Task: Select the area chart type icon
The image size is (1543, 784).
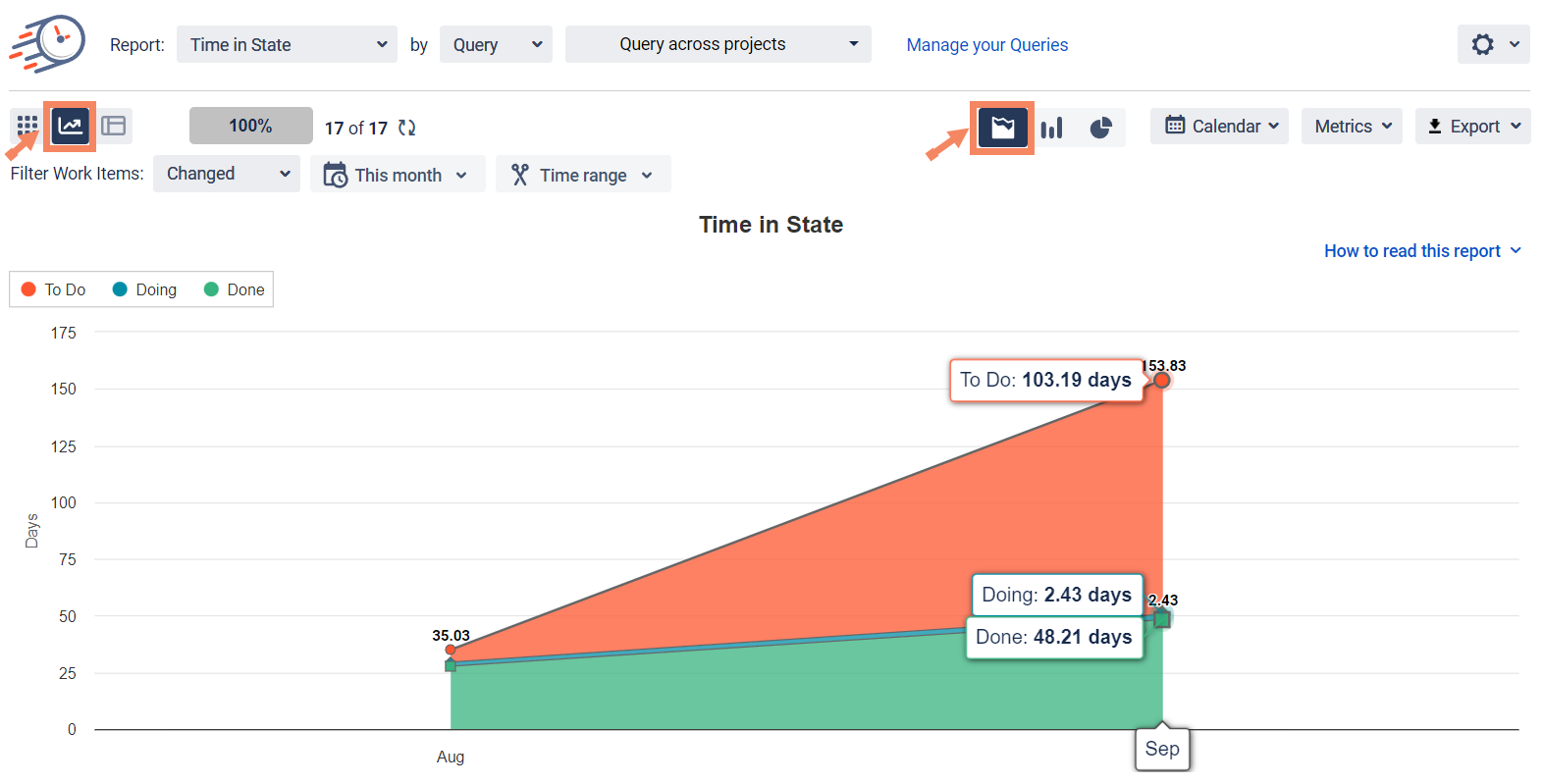Action: click(1002, 128)
